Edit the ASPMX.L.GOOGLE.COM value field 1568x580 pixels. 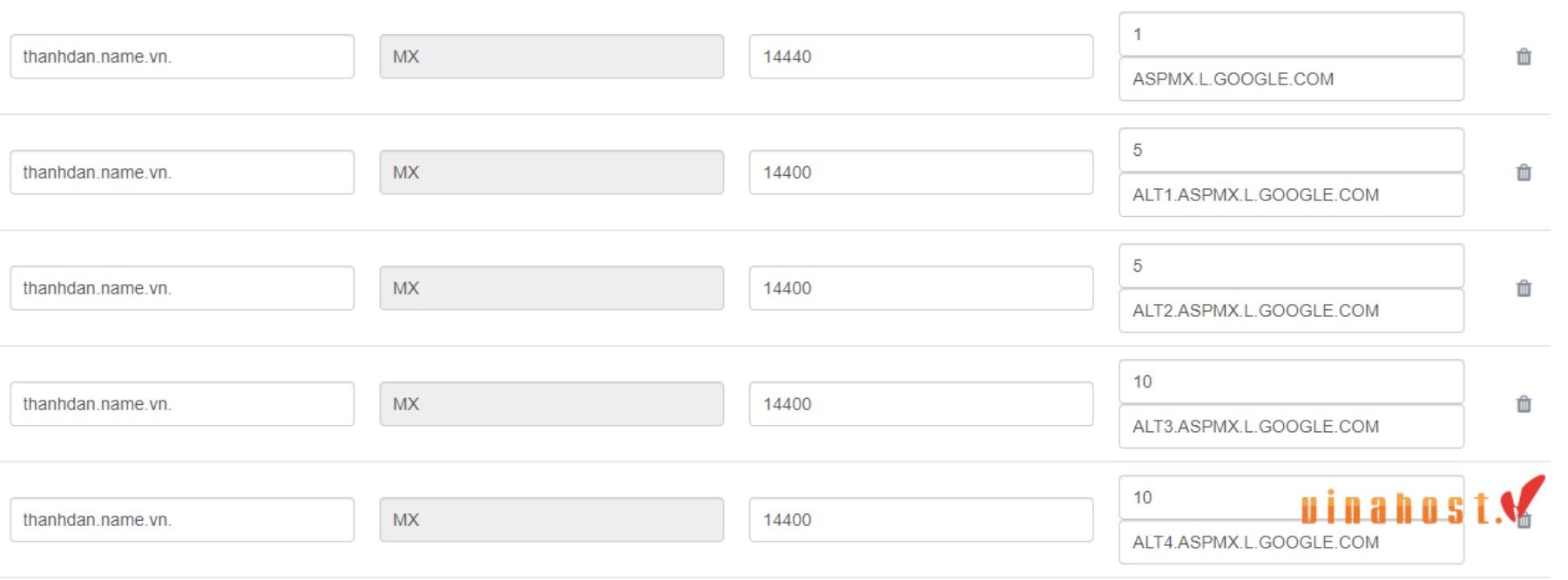[x=1291, y=79]
